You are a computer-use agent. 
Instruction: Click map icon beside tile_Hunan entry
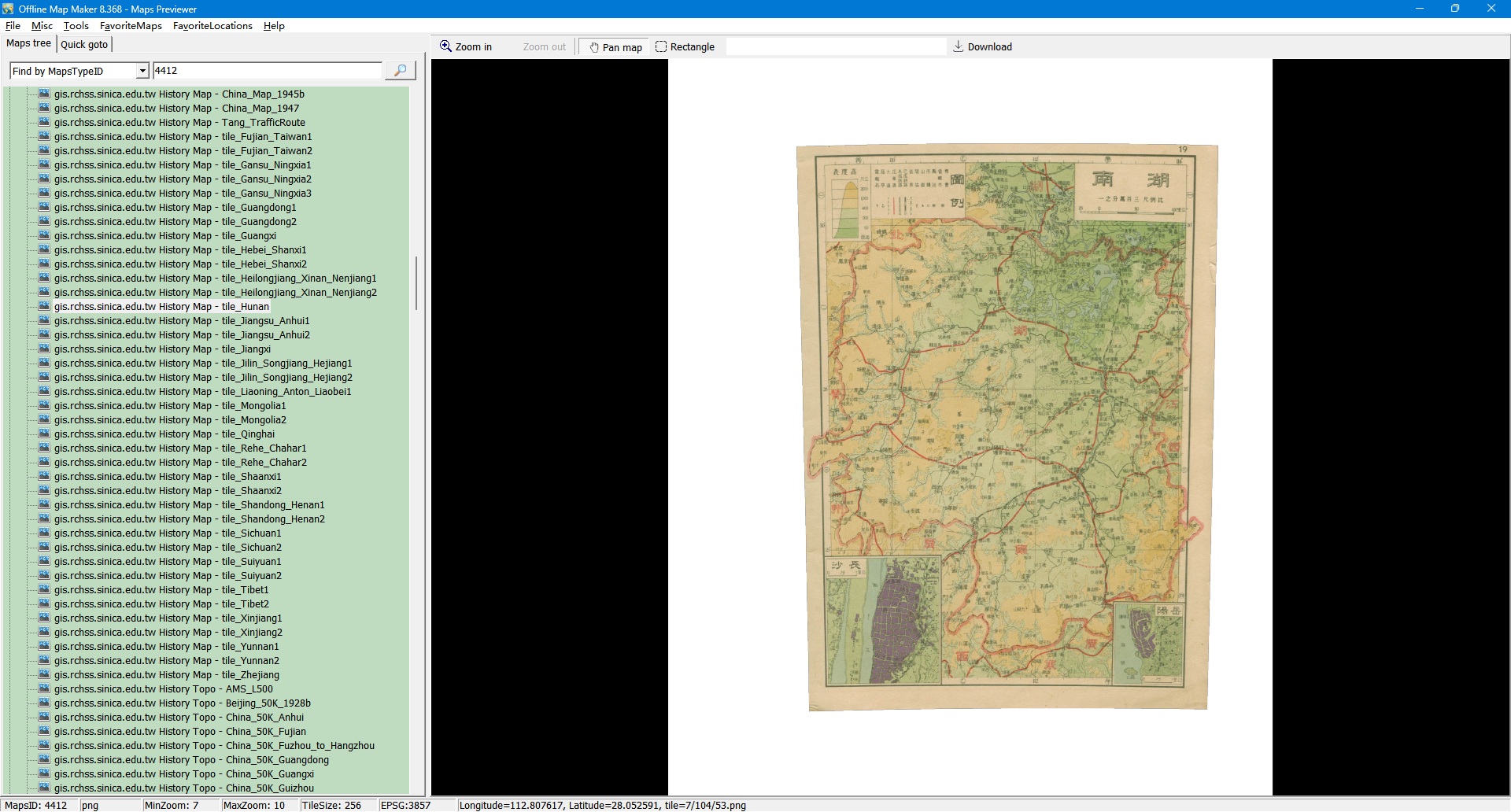44,307
